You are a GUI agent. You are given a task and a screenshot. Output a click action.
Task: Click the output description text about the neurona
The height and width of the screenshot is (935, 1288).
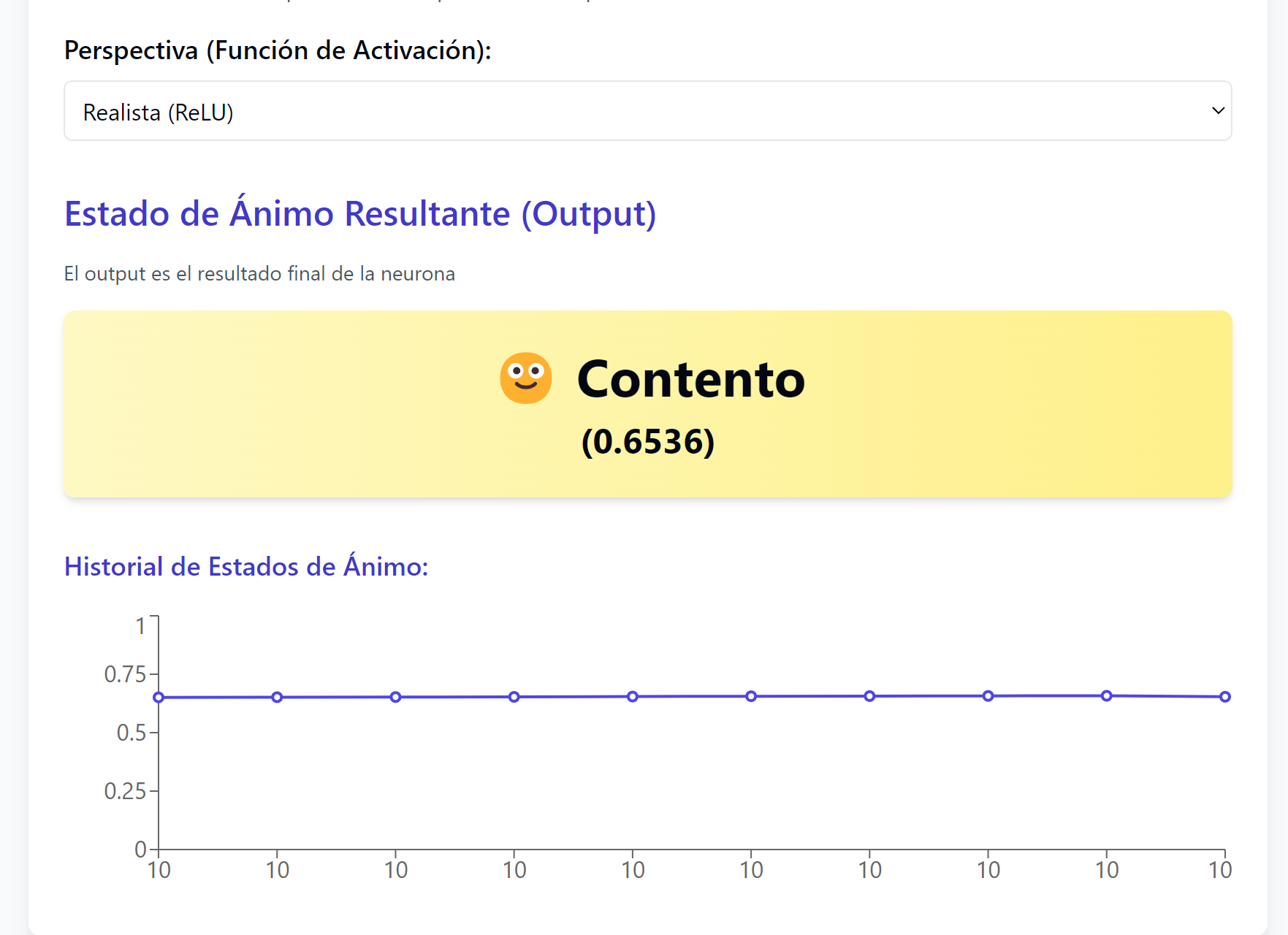point(259,274)
